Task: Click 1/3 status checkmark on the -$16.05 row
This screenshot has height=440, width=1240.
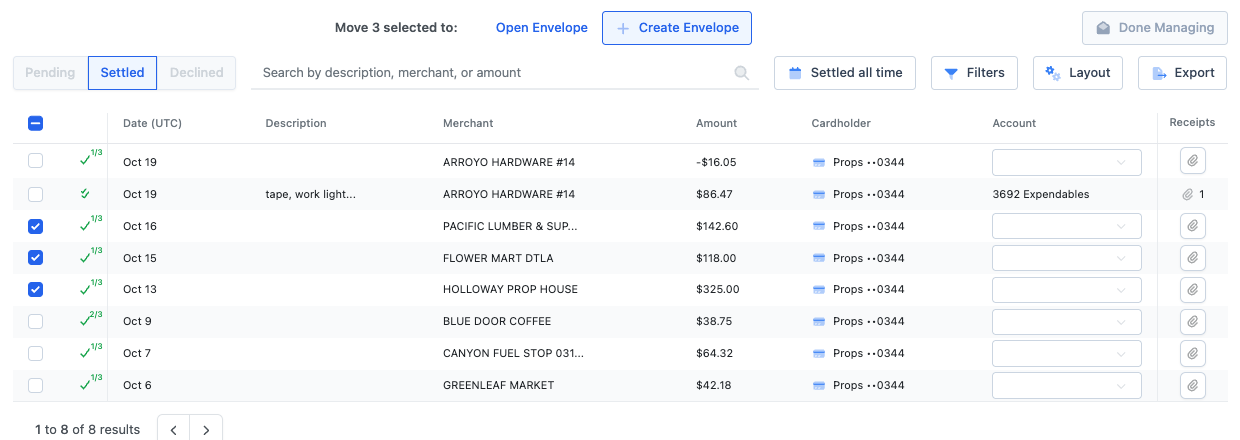Action: pyautogui.click(x=91, y=159)
